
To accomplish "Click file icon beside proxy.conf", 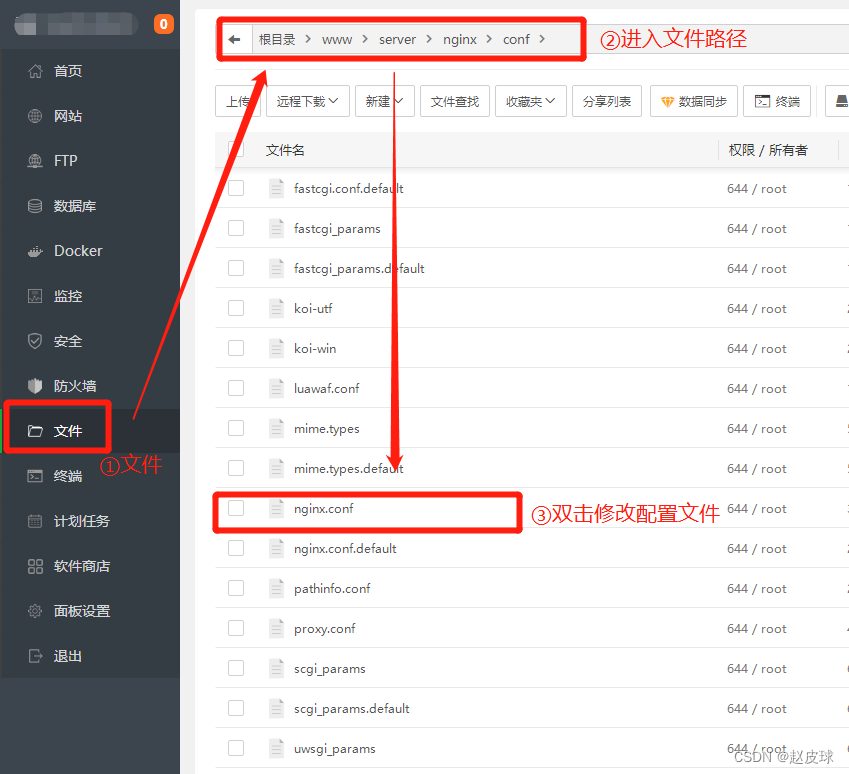I will tap(277, 628).
